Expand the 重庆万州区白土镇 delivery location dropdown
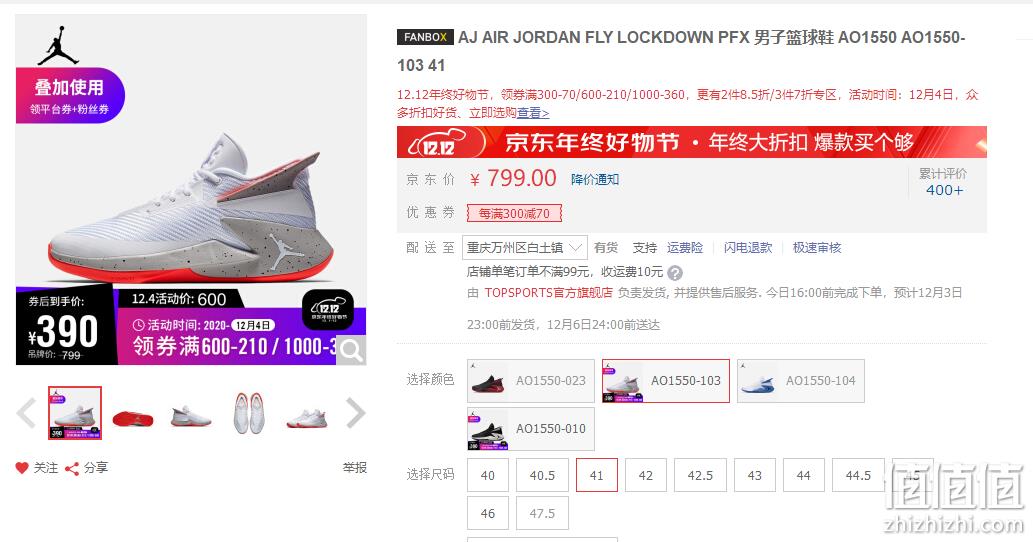 [x=525, y=248]
